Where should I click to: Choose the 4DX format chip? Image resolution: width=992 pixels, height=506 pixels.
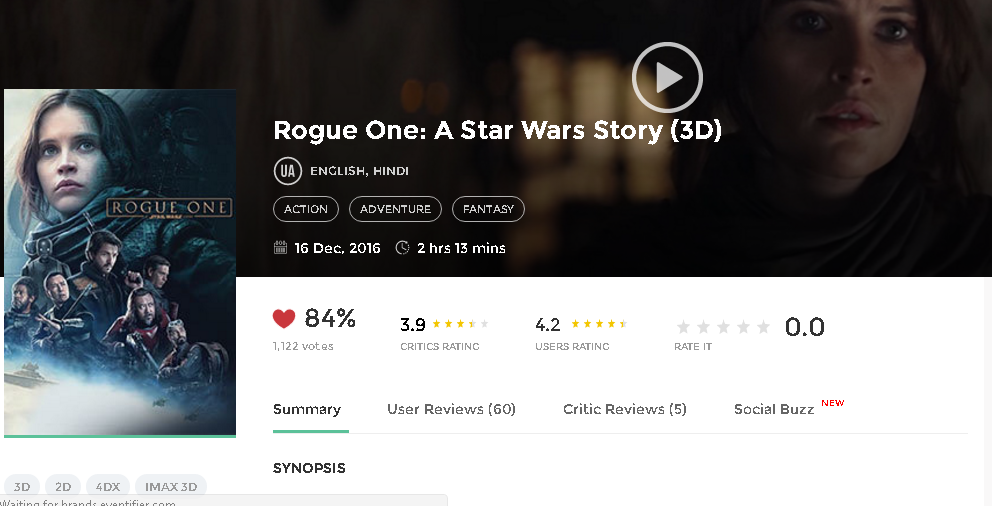(x=107, y=487)
